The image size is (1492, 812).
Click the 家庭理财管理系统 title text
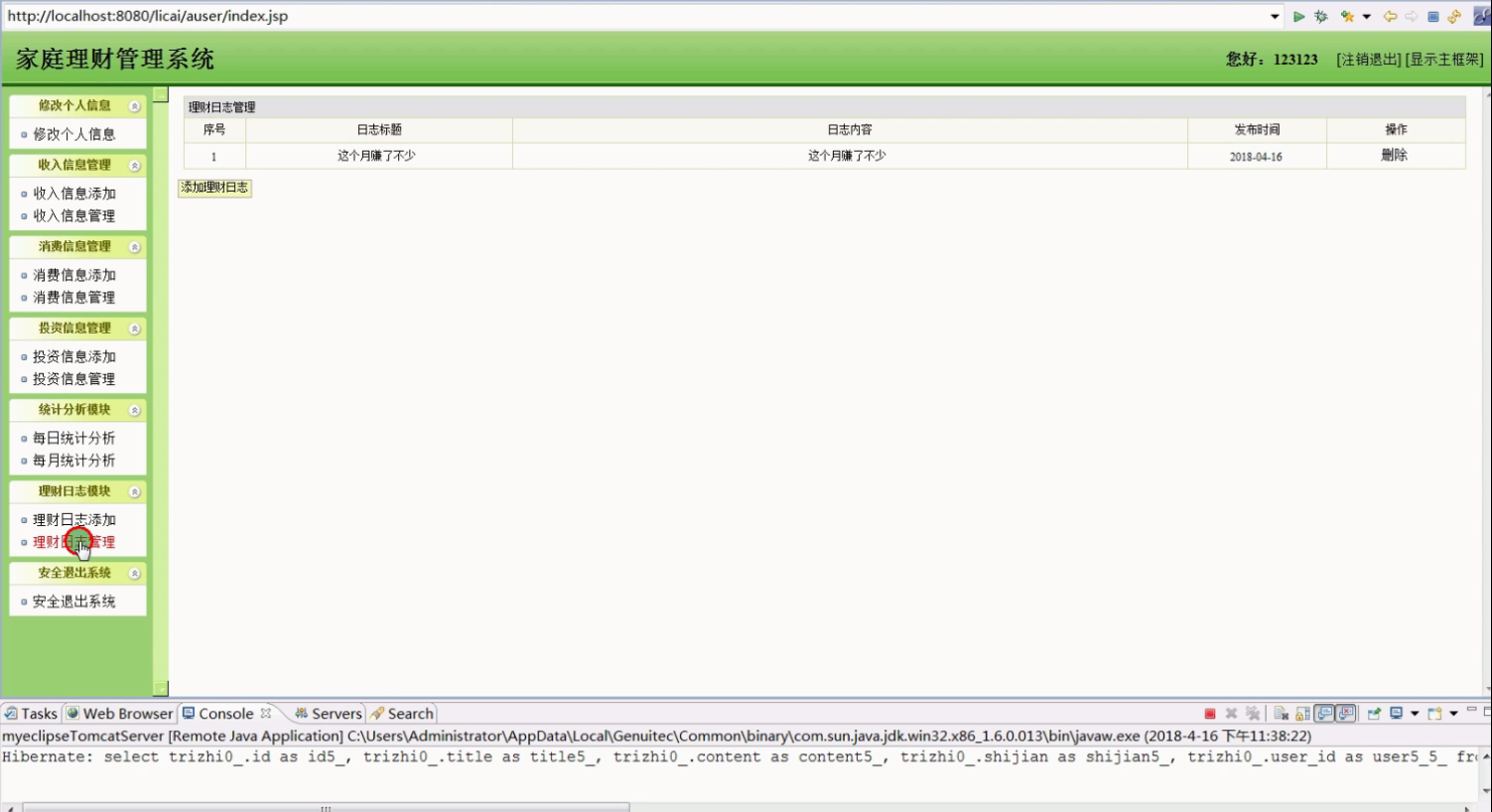click(115, 60)
